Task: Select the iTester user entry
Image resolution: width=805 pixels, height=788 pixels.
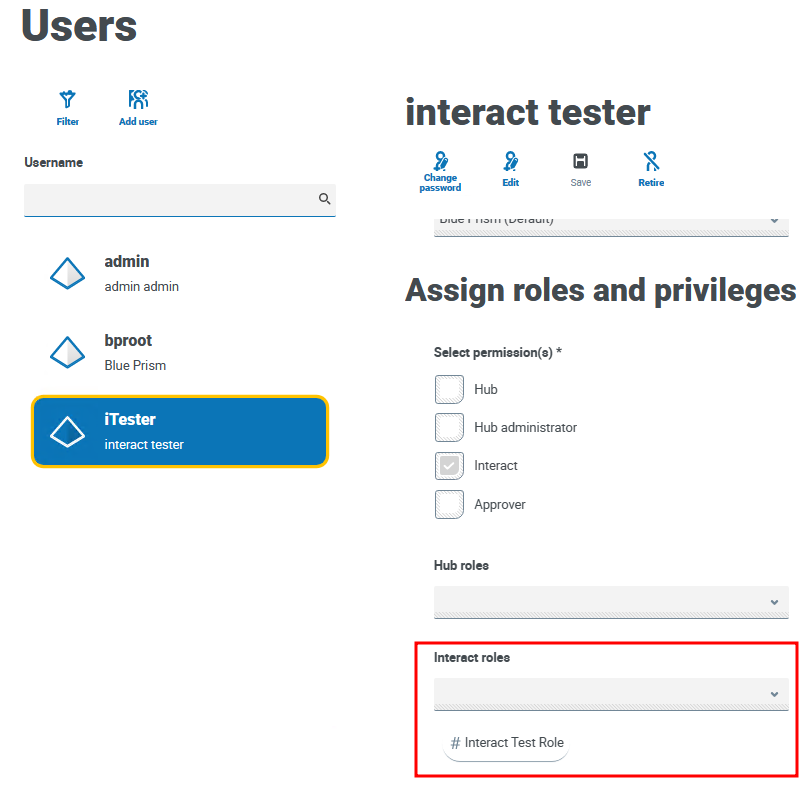Action: [x=180, y=431]
